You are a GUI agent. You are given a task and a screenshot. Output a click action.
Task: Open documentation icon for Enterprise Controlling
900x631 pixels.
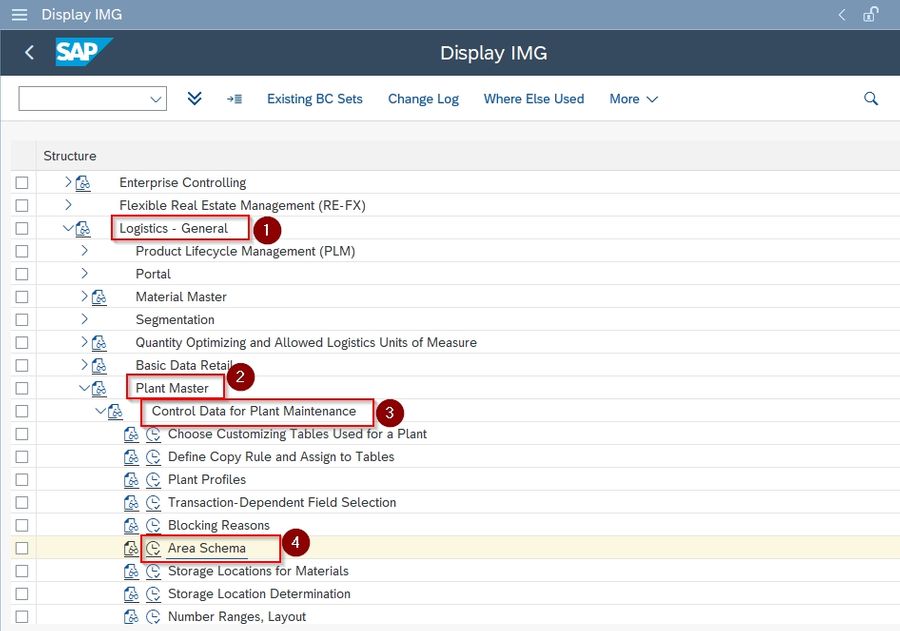(83, 183)
